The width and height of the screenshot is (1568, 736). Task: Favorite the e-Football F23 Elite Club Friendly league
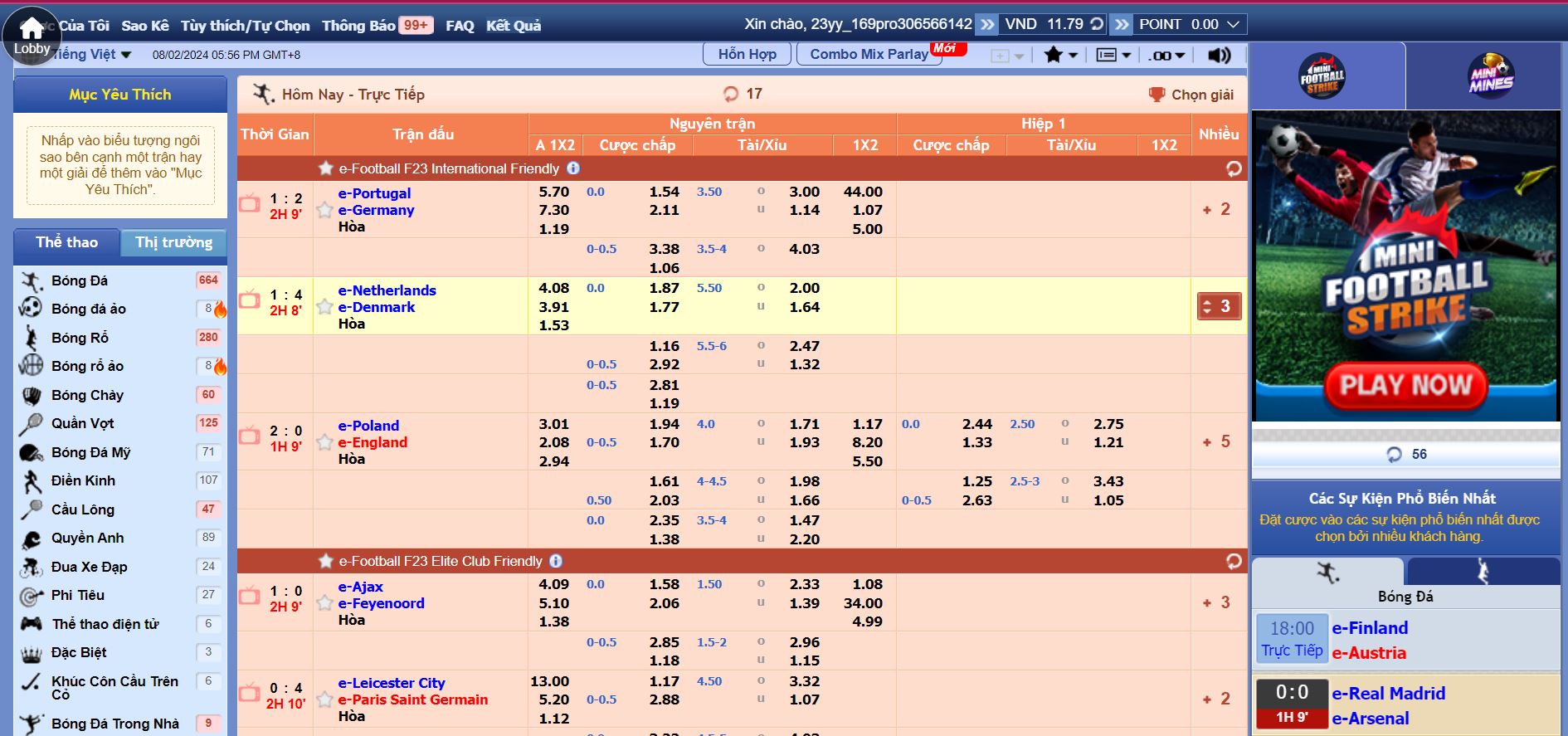tap(326, 561)
